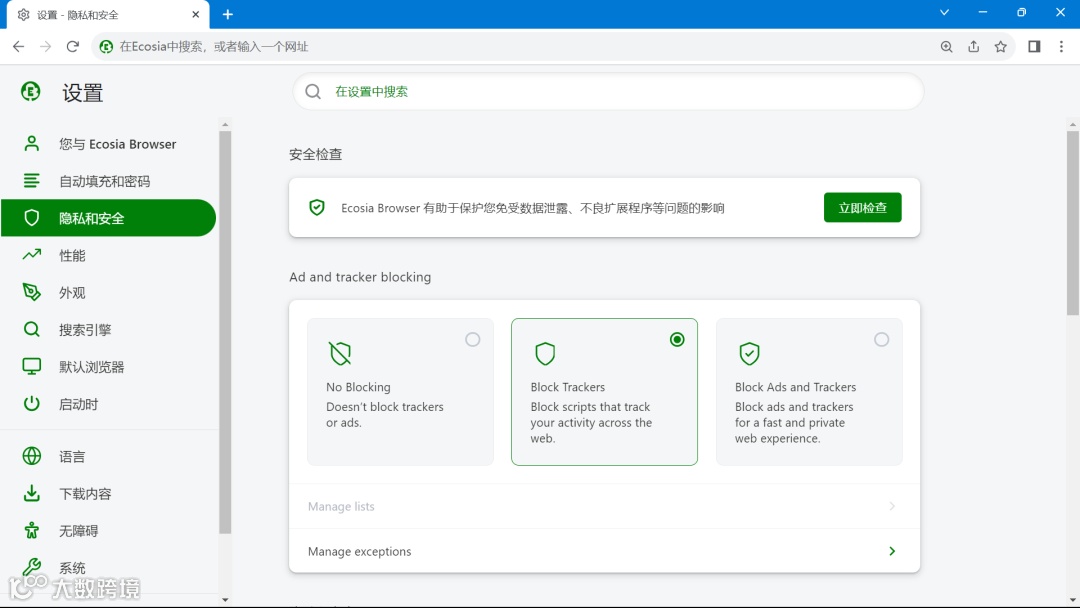Open 自动填充和密码 settings section
1080x608 pixels.
pos(109,180)
